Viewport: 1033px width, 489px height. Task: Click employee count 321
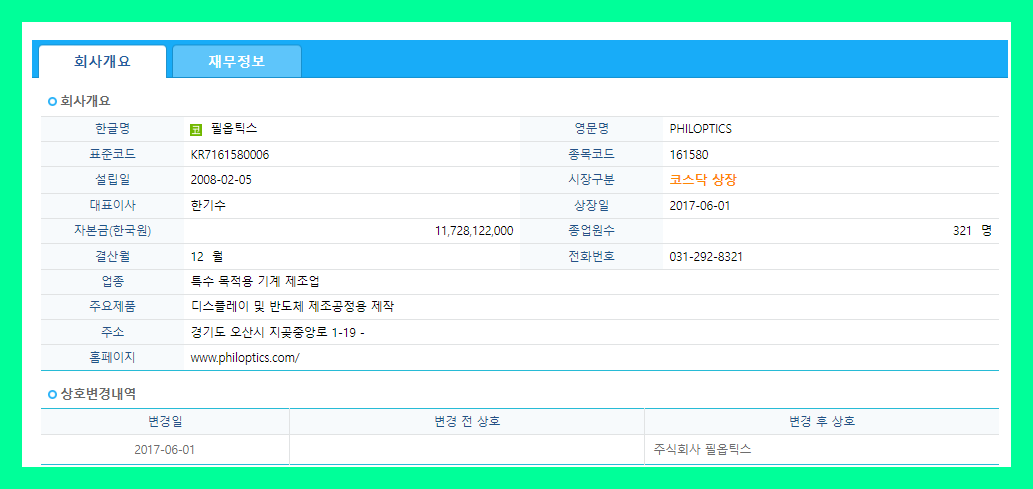[963, 231]
